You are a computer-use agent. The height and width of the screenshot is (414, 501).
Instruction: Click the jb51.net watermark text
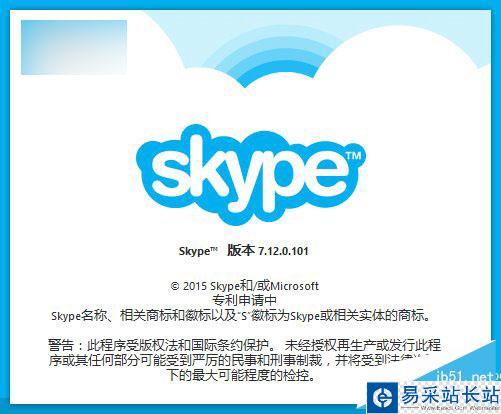click(467, 377)
